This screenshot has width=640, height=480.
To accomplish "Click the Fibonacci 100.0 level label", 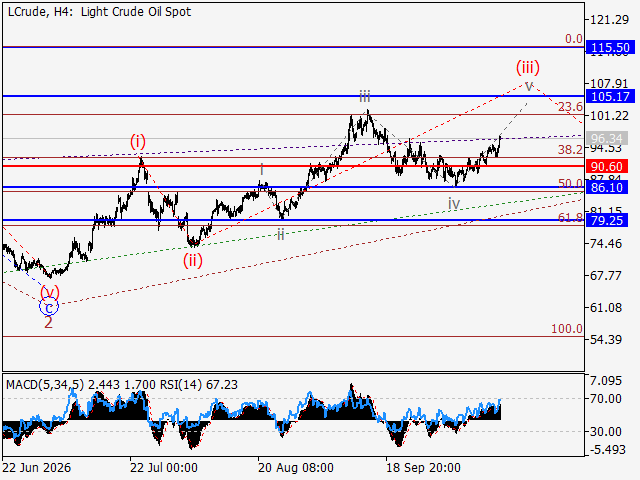I will pyautogui.click(x=567, y=329).
